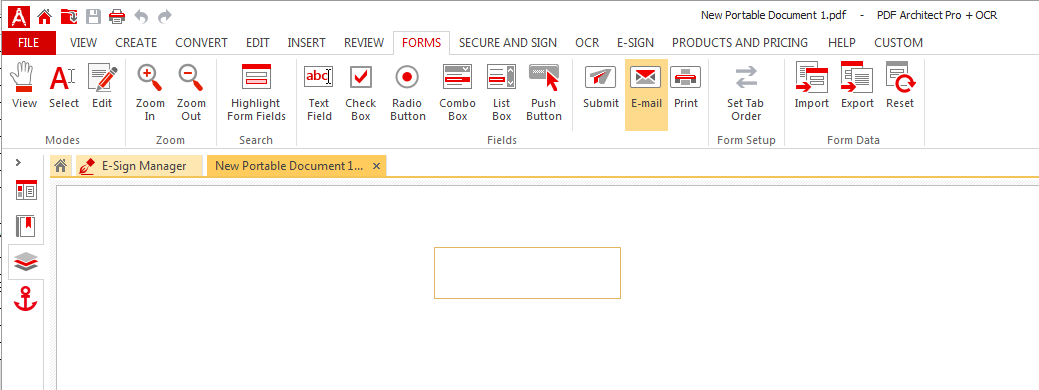Add a Submit button
This screenshot has width=1039, height=390.
(601, 86)
